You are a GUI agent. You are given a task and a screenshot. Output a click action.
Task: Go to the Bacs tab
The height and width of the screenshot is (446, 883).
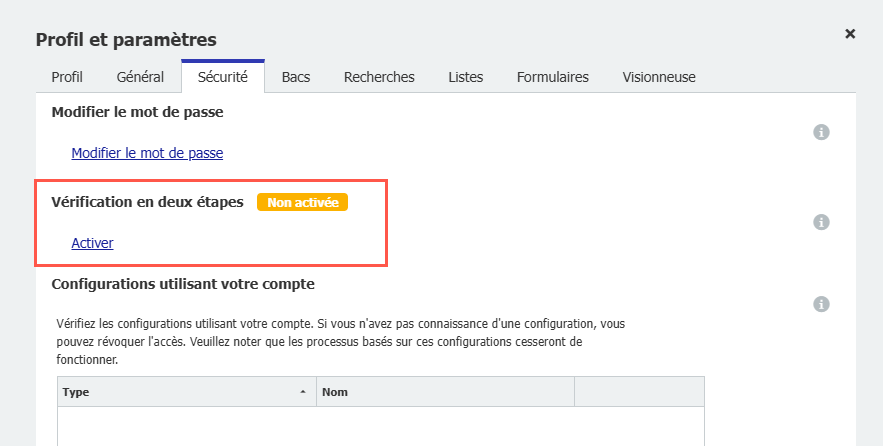[296, 77]
